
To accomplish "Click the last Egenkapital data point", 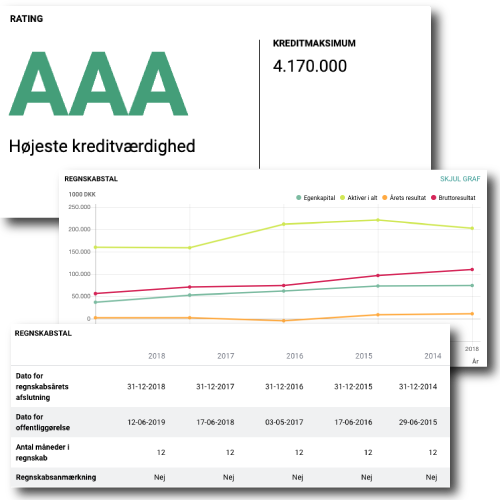I will click(472, 285).
